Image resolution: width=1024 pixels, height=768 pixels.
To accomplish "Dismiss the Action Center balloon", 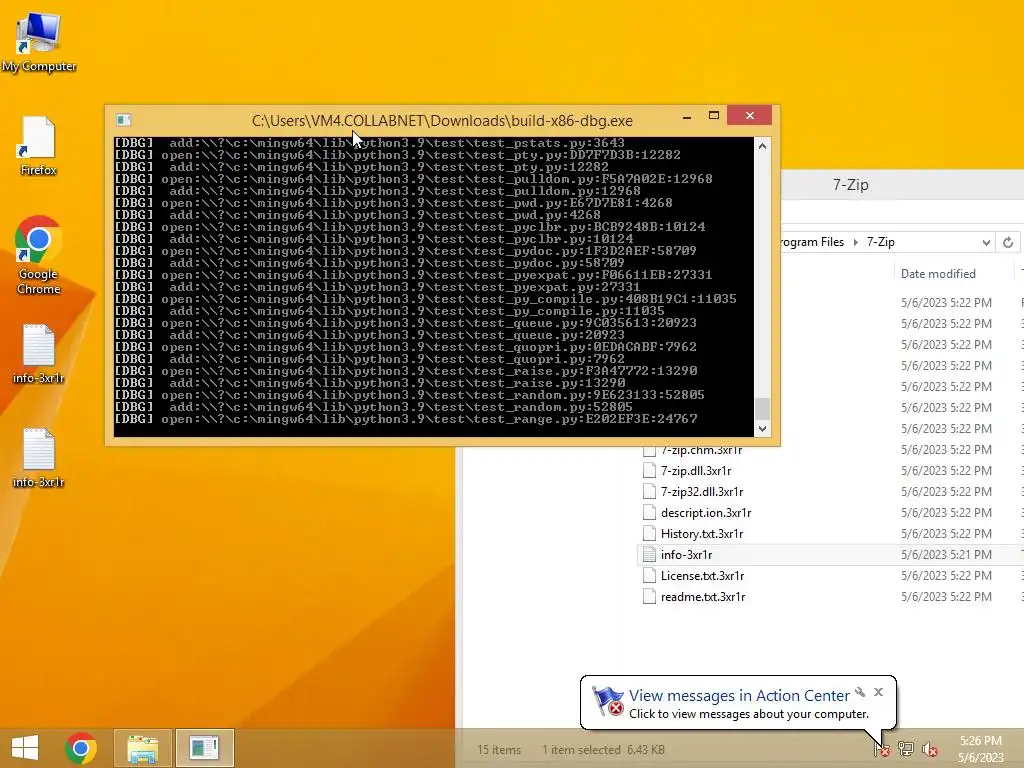I will pyautogui.click(x=878, y=692).
